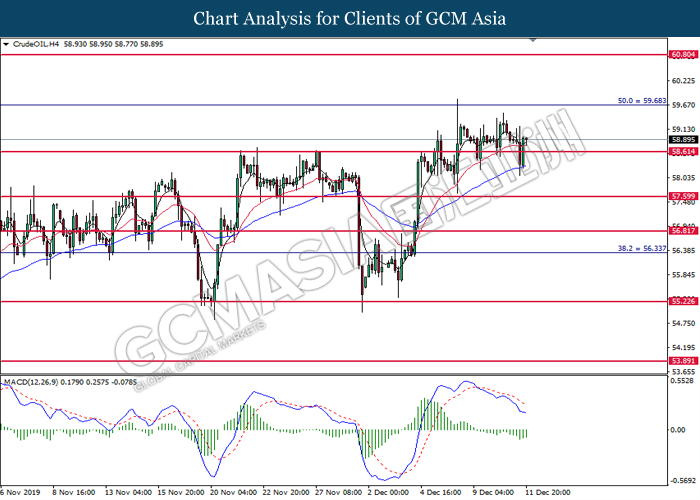This screenshot has height=500, width=700.
Task: Click the 20 Nov 04:00 time label
Action: pyautogui.click(x=233, y=492)
